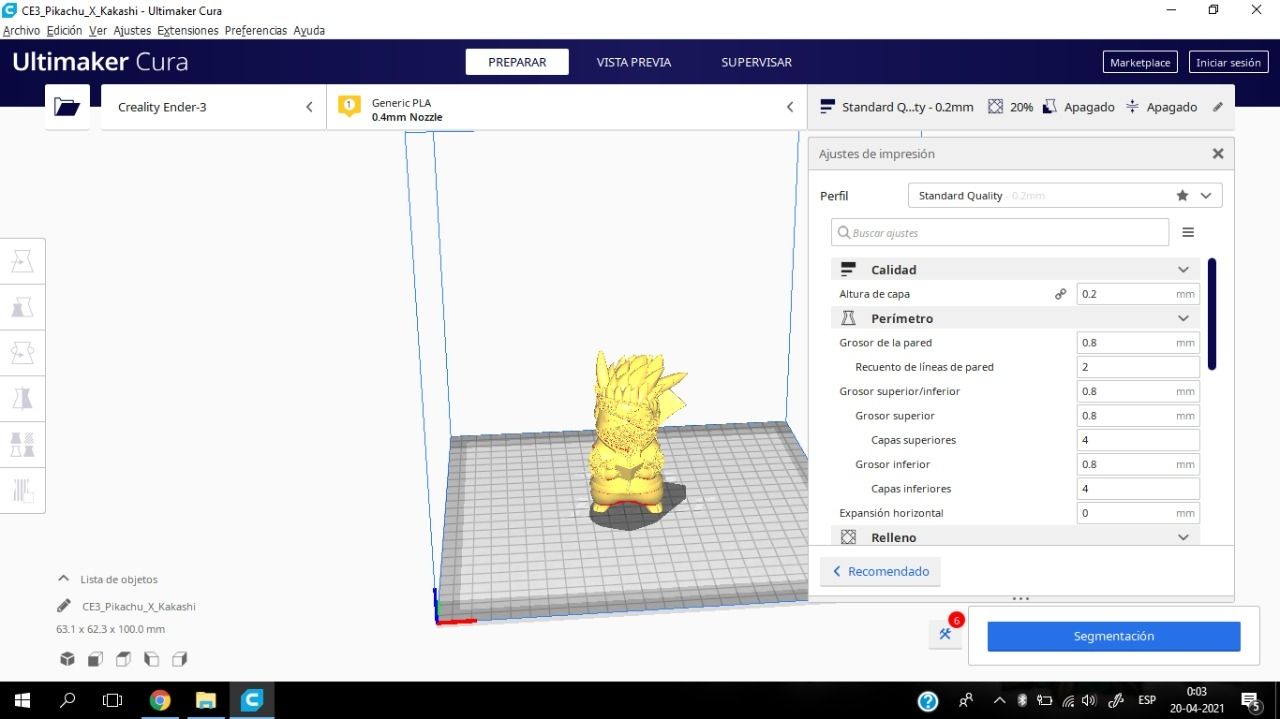Click the print settings vertical scrollbar

(x=1212, y=314)
